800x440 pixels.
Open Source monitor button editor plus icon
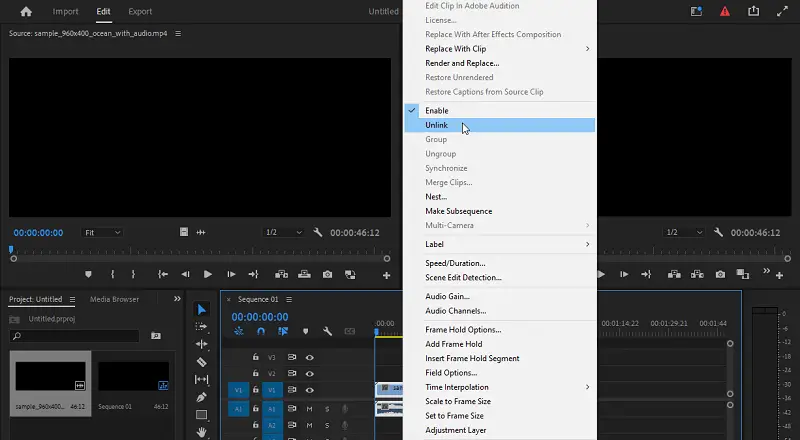[x=386, y=276]
